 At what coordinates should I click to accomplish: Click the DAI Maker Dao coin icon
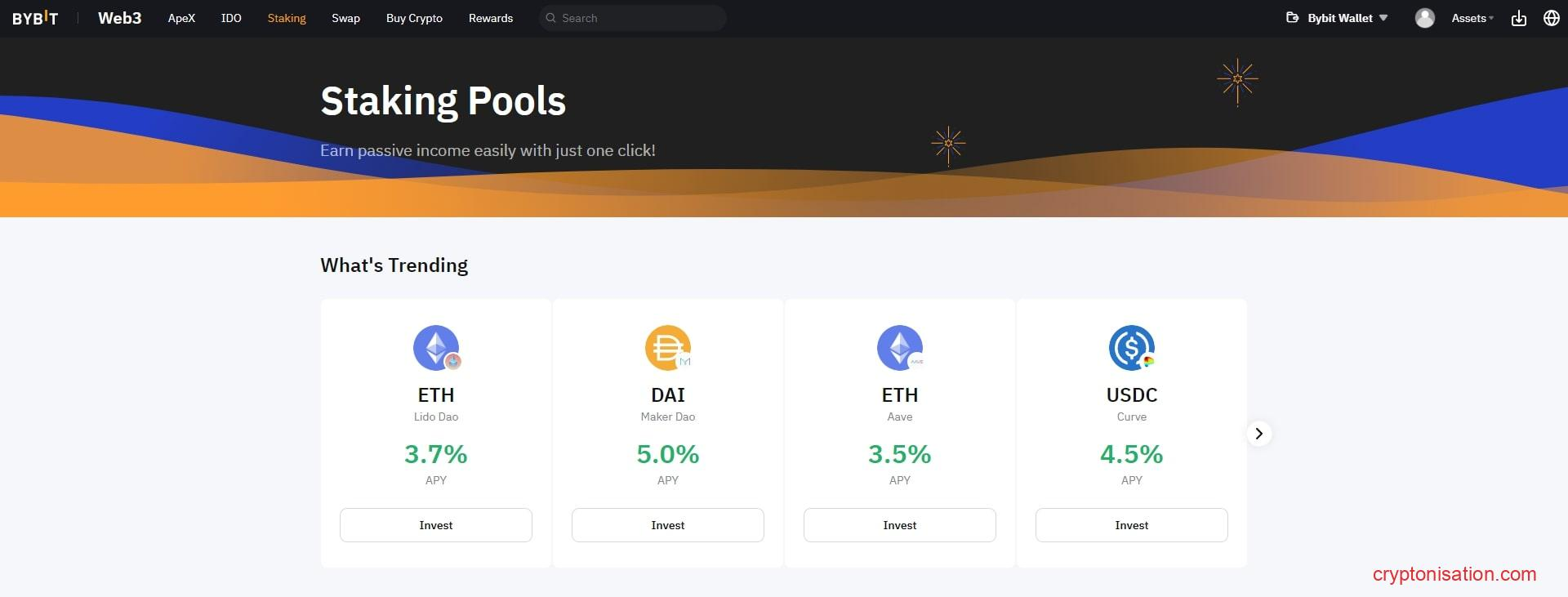tap(667, 348)
